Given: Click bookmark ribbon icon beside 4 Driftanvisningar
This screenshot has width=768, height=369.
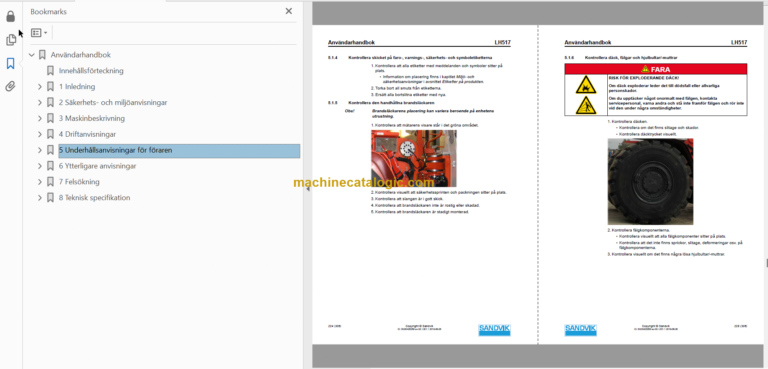Looking at the screenshot, I should click(50, 134).
